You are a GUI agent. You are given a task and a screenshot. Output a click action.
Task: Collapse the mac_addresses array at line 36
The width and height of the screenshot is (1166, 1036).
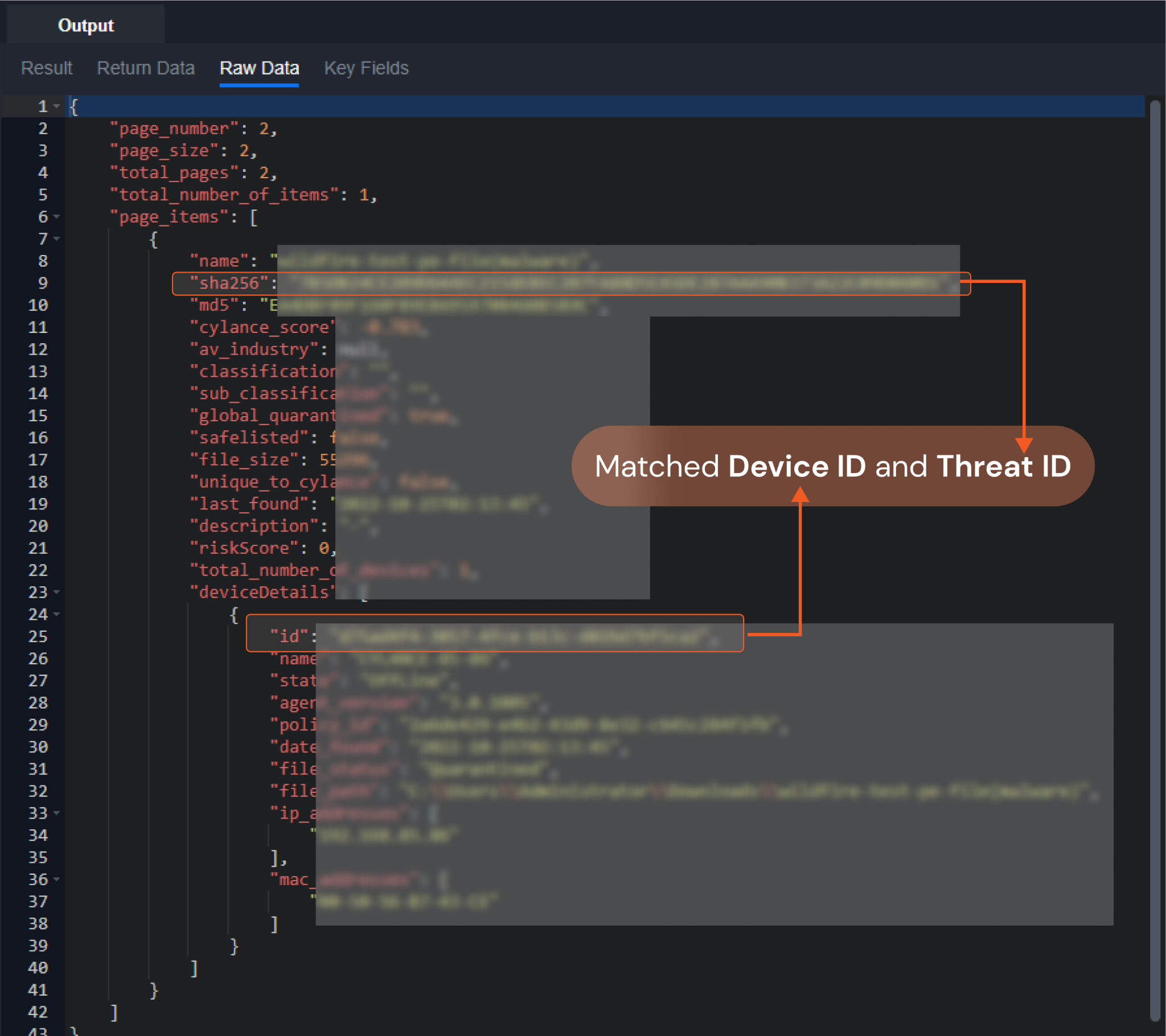[x=56, y=879]
